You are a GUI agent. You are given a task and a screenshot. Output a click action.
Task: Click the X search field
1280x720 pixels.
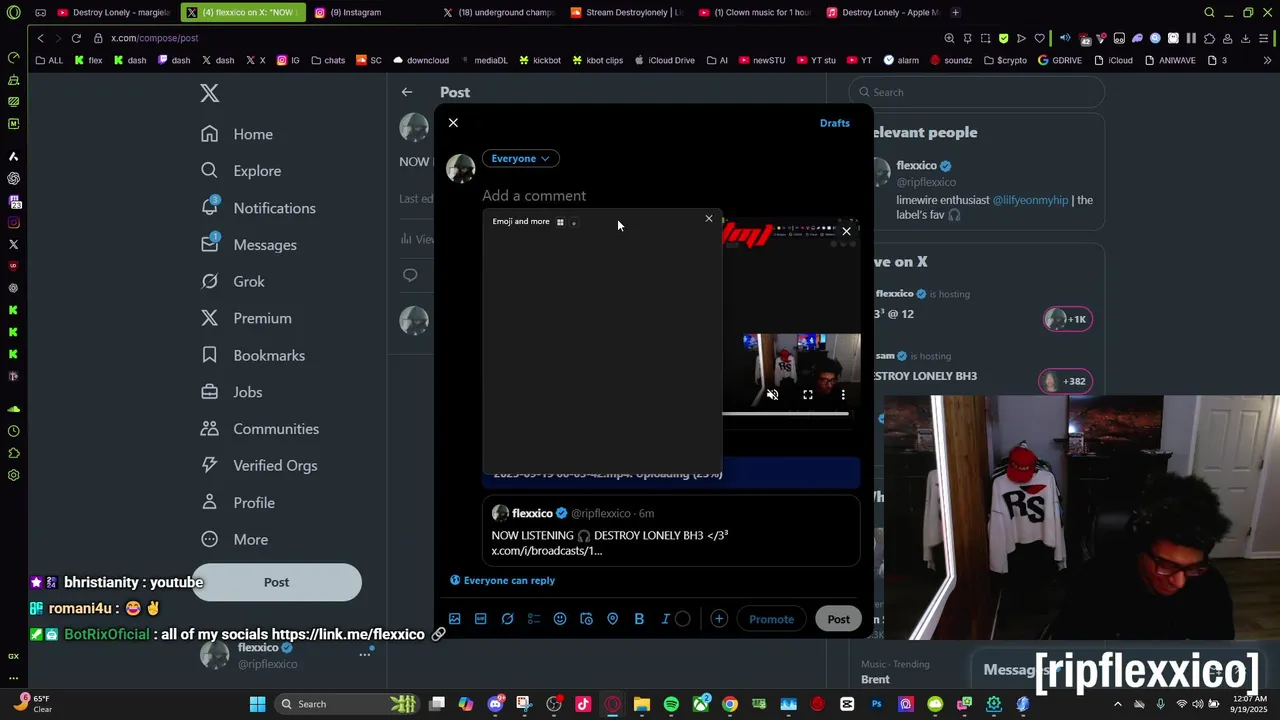click(x=977, y=92)
